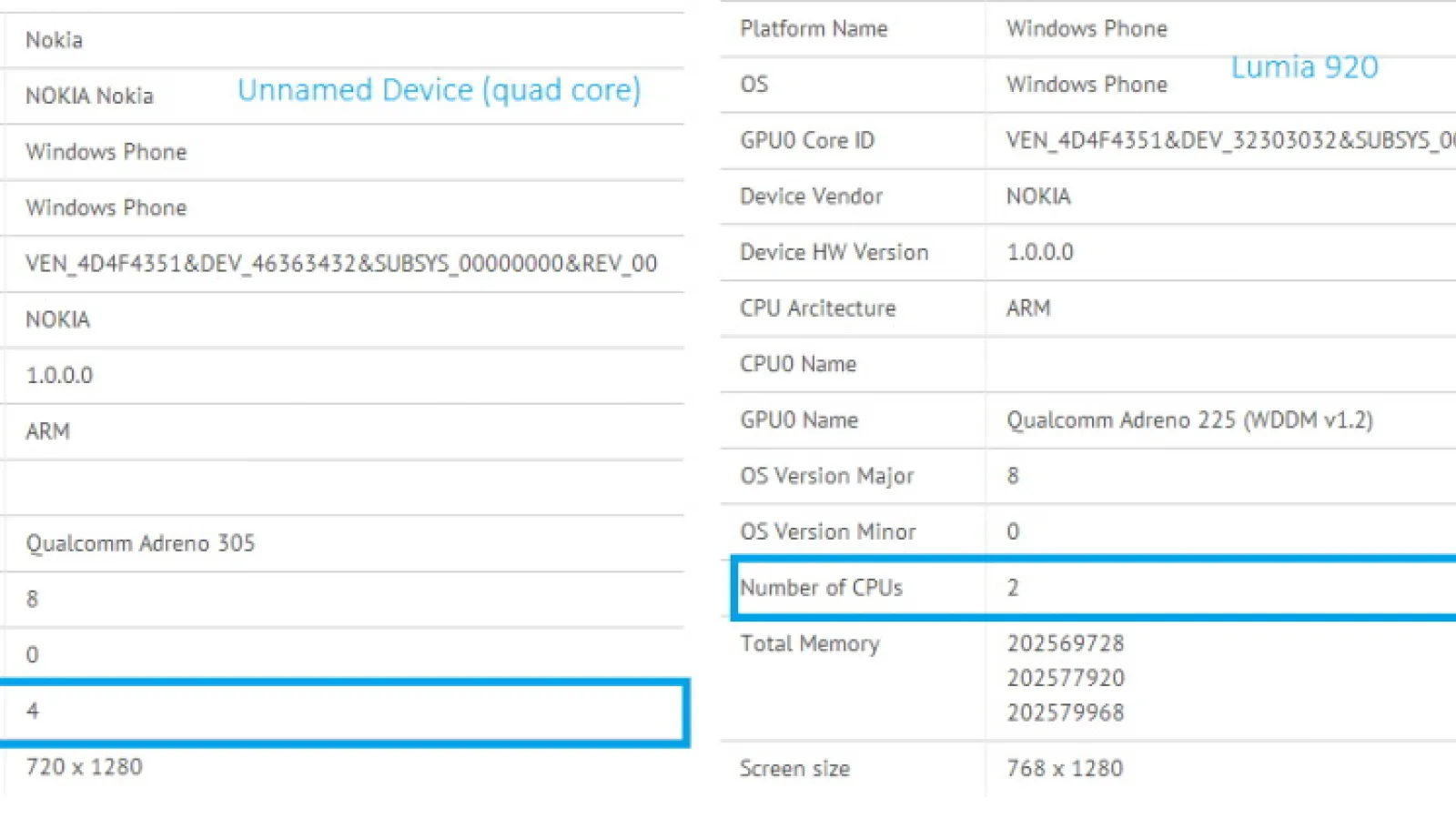Screen dimensions: 1456x819
Task: Click value 8 below Qualcomm Adreno 305
Action: (x=32, y=599)
